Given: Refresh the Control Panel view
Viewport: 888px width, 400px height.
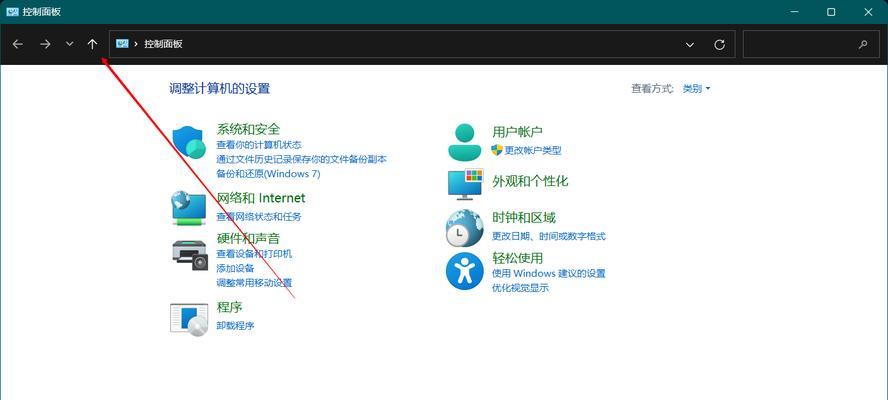Looking at the screenshot, I should point(719,45).
